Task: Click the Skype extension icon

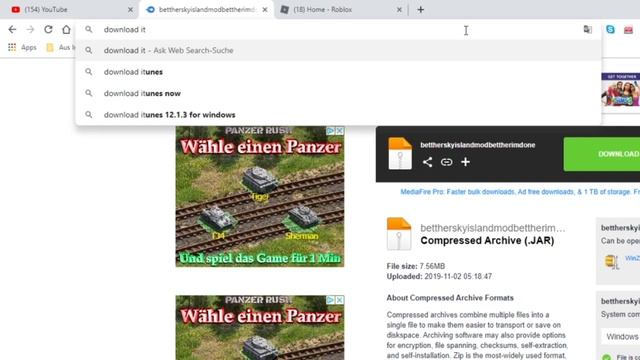Action: pyautogui.click(x=610, y=29)
